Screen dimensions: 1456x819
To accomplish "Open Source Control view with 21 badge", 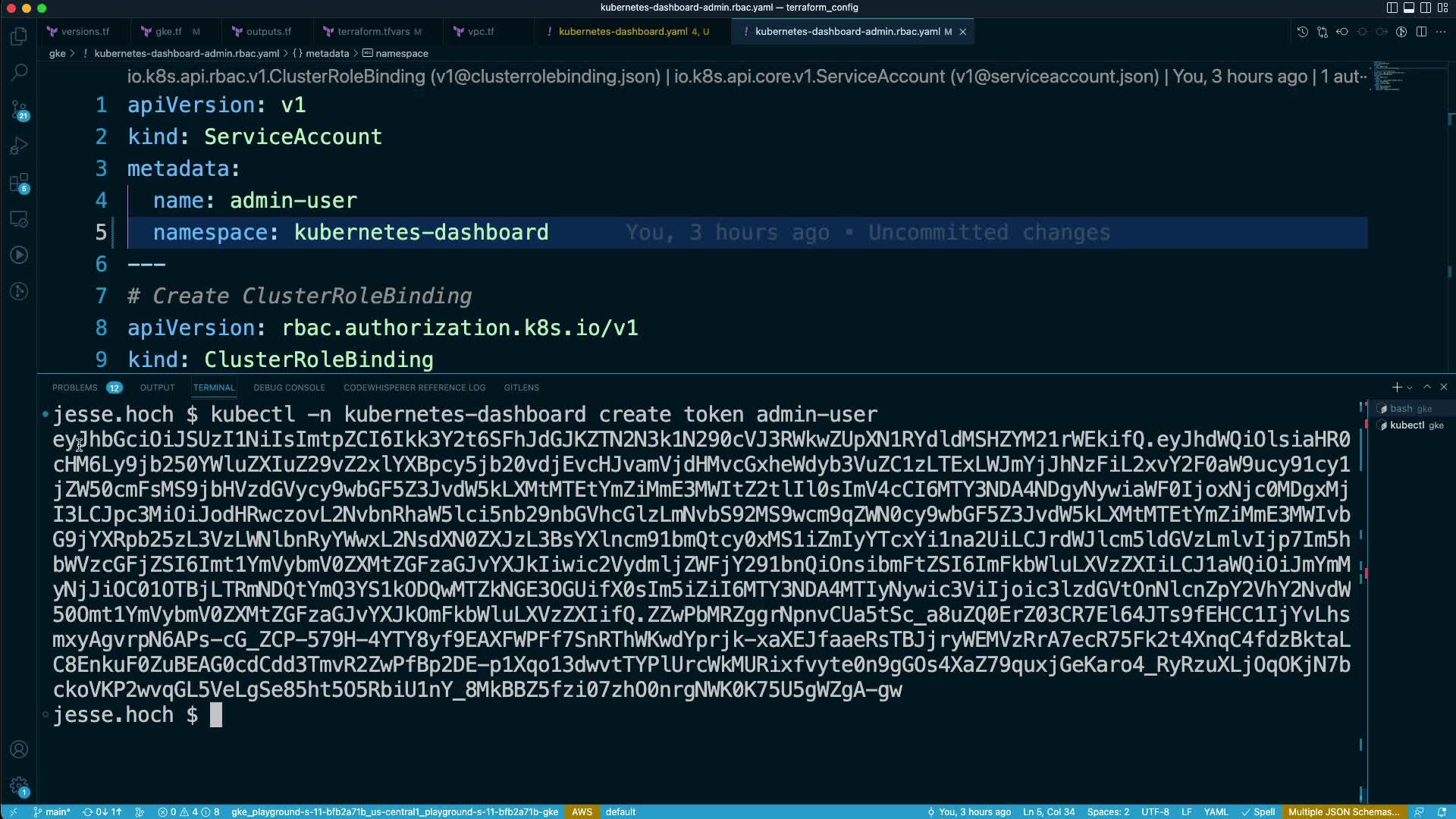I will pyautogui.click(x=19, y=110).
